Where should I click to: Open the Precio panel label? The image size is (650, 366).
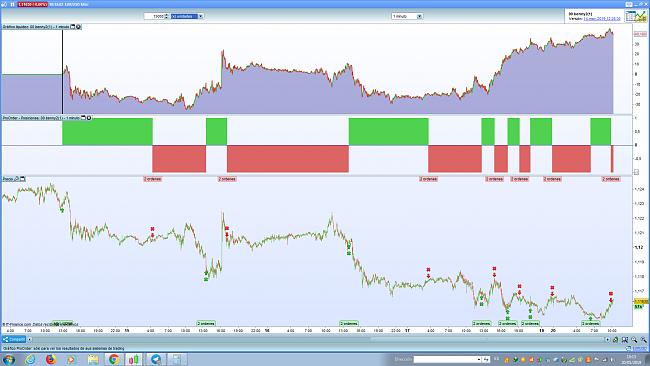pyautogui.click(x=8, y=179)
